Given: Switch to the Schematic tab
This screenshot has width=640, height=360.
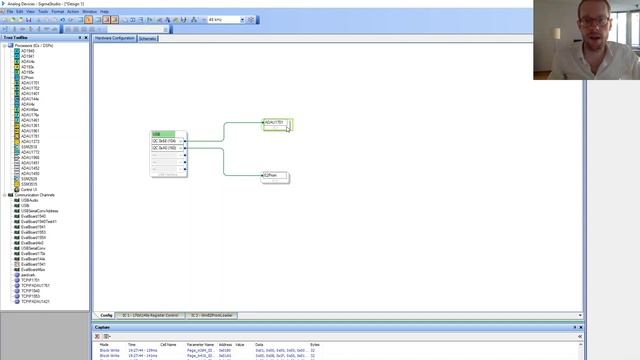Looking at the screenshot, I should tap(147, 38).
